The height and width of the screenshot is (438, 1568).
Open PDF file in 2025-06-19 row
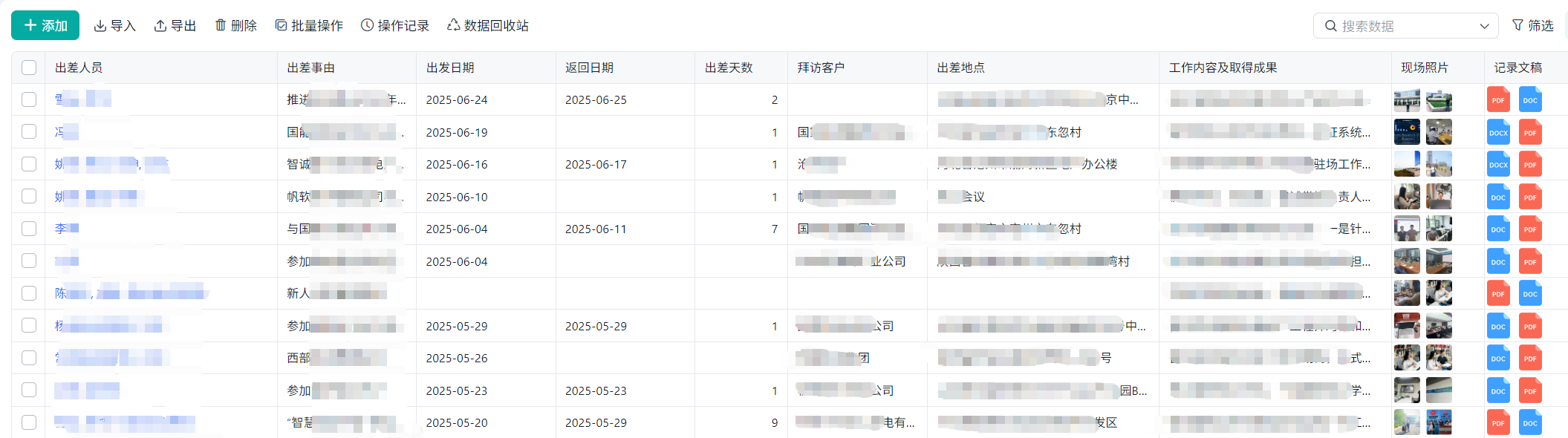[1530, 133]
